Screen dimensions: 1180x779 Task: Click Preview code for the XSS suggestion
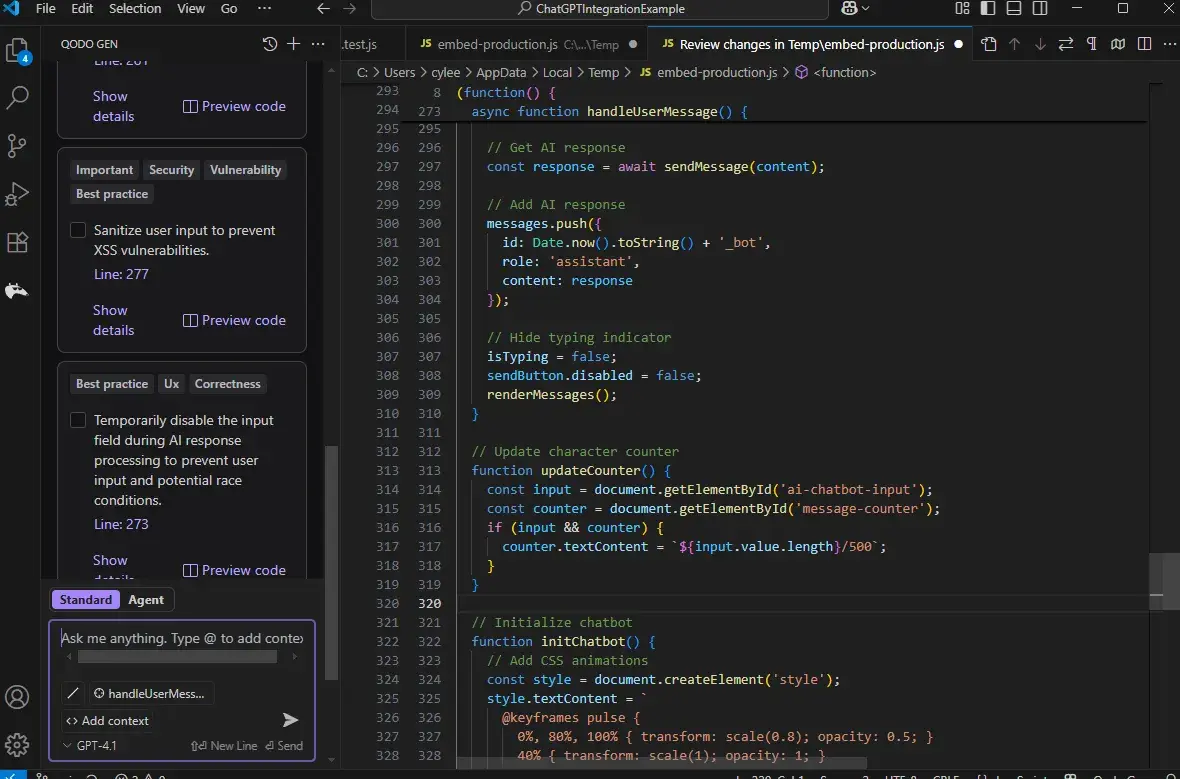(x=235, y=321)
